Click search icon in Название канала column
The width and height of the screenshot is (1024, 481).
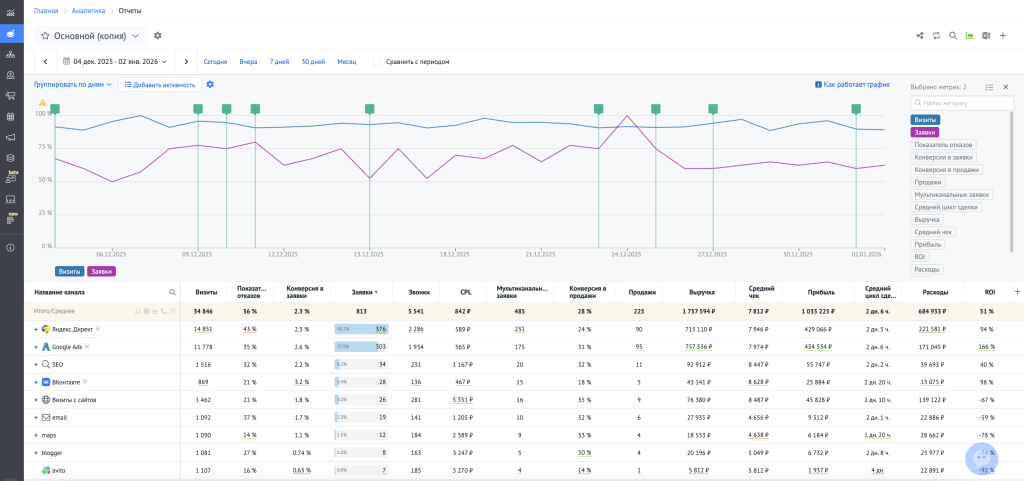click(x=172, y=292)
